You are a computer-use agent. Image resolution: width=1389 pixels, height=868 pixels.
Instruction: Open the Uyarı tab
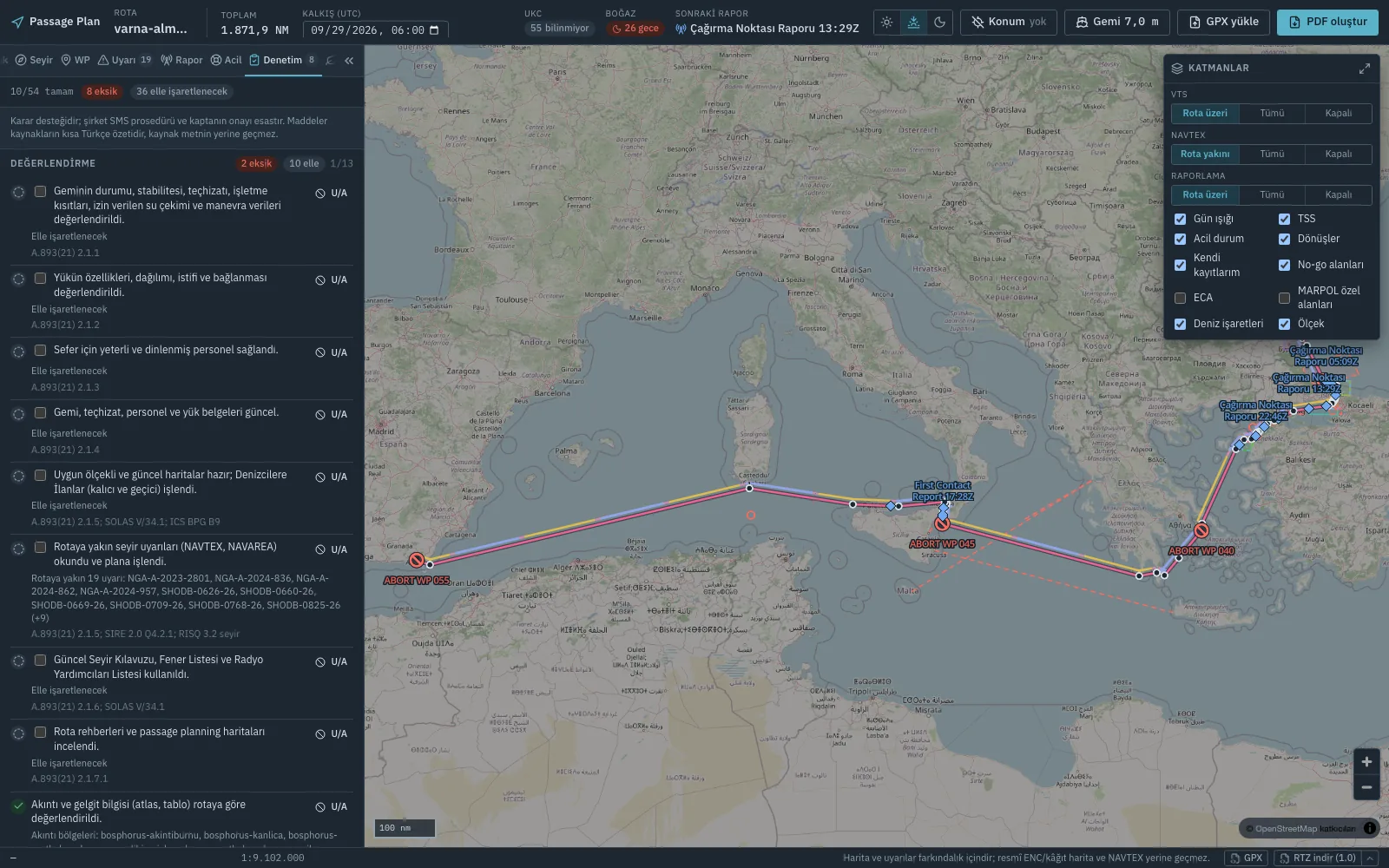coord(124,61)
